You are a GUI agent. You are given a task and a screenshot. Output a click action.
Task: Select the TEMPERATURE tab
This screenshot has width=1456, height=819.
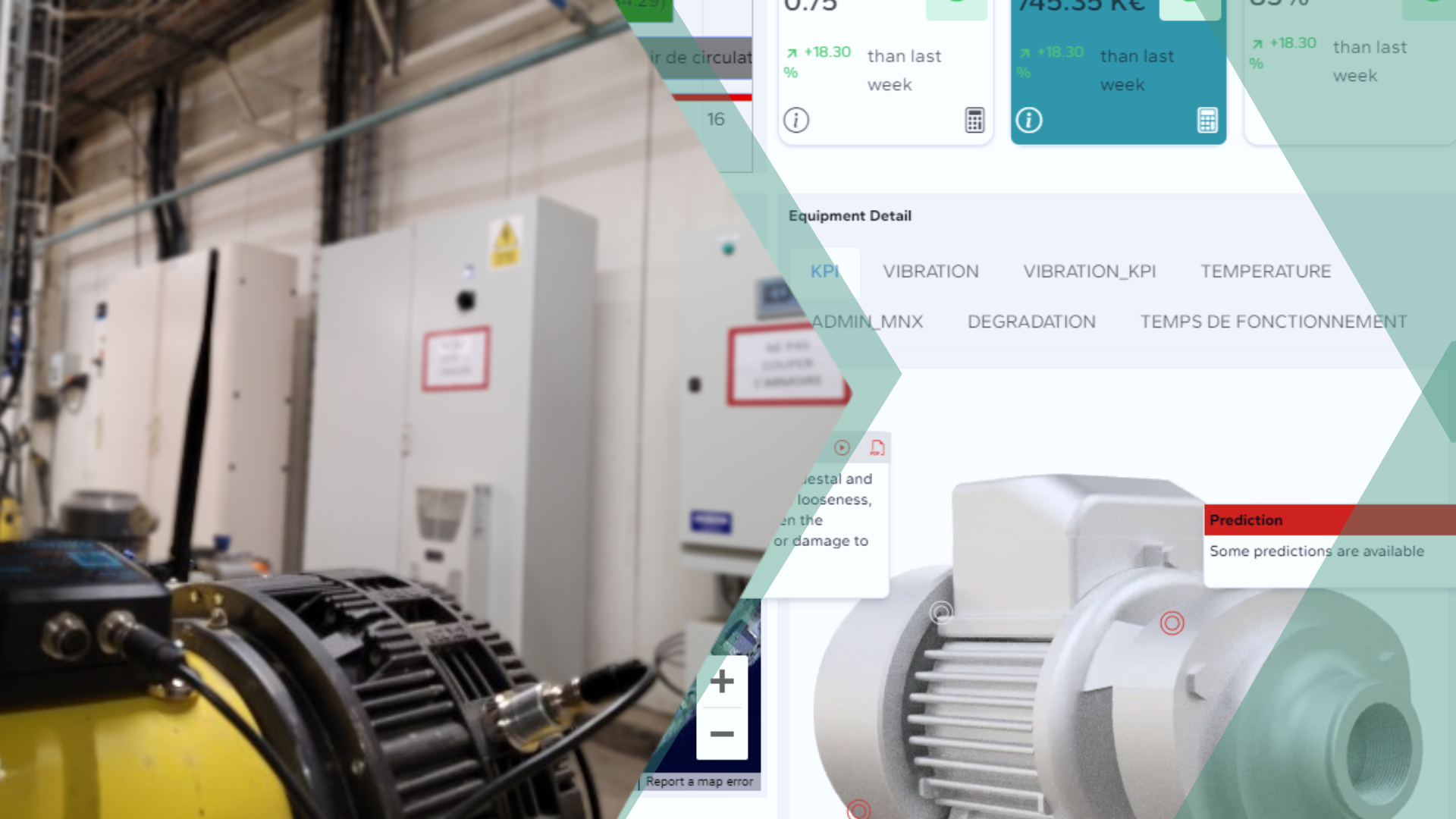pyautogui.click(x=1264, y=271)
